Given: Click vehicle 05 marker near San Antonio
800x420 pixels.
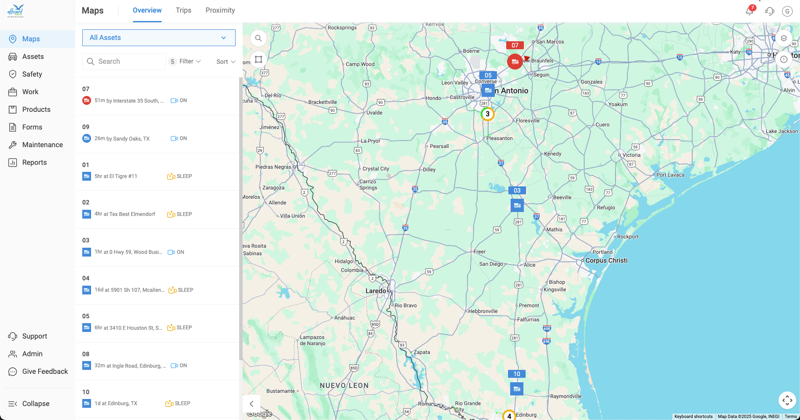Looking at the screenshot, I should 488,90.
